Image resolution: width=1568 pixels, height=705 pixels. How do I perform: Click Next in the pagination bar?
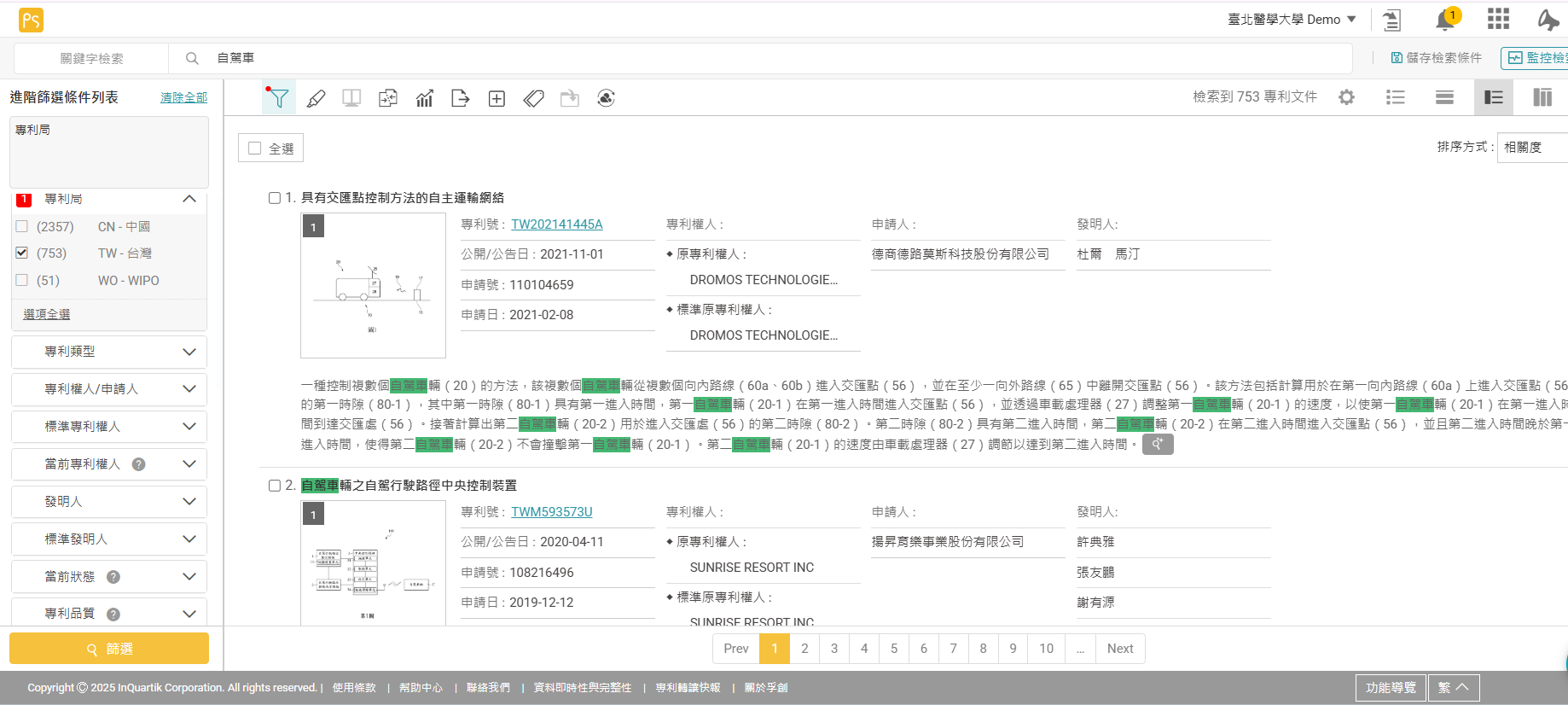pyautogui.click(x=1119, y=649)
